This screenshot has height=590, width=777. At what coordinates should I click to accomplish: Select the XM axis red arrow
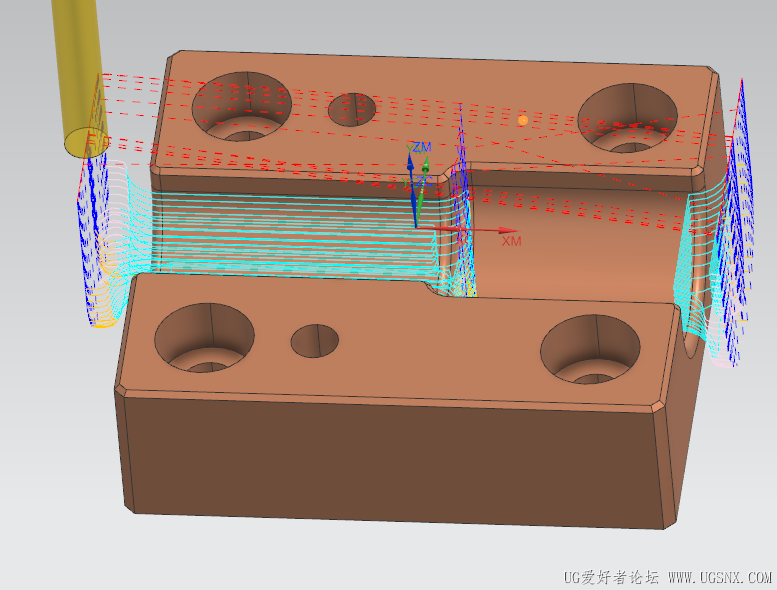467,229
